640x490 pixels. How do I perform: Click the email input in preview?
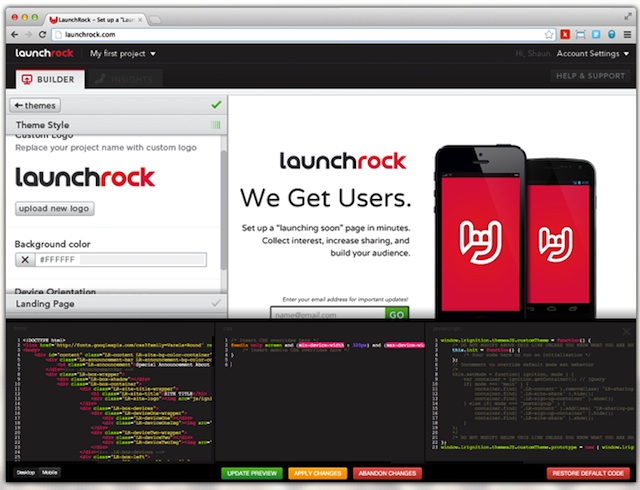tap(328, 314)
